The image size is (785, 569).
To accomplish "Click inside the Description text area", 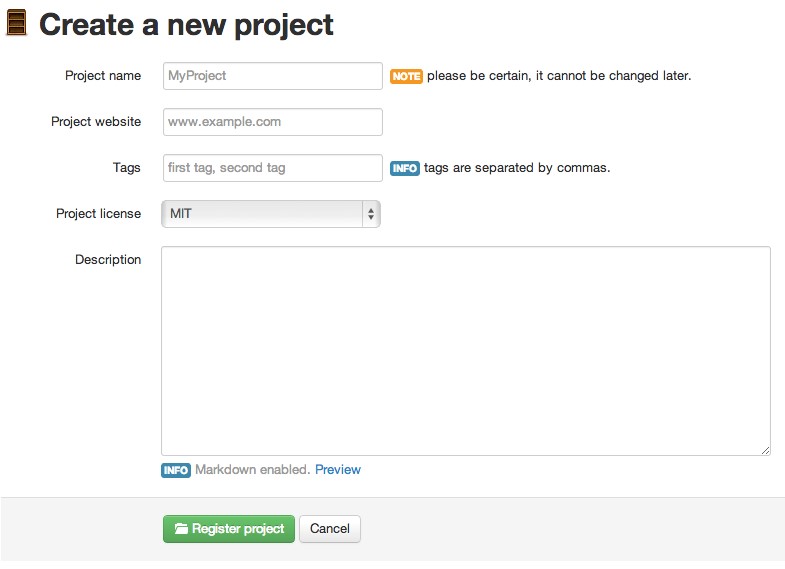I will [x=465, y=350].
